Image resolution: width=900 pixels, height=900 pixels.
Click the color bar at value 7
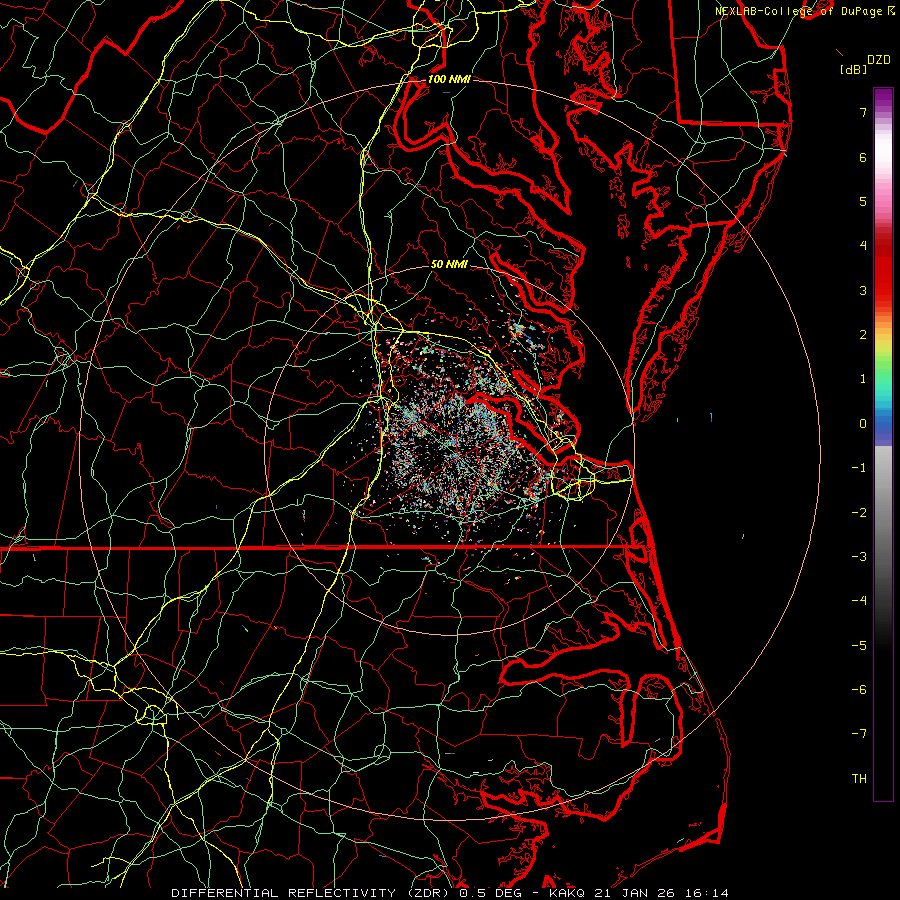[883, 112]
